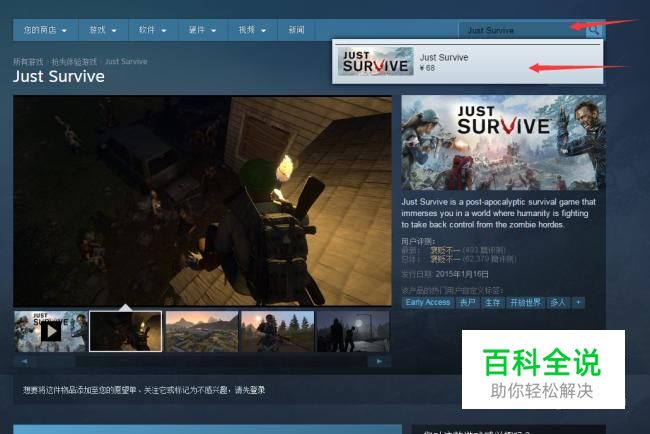This screenshot has height=434, width=650.
Task: Click the 登录 link in wishlist notice
Action: 257,390
